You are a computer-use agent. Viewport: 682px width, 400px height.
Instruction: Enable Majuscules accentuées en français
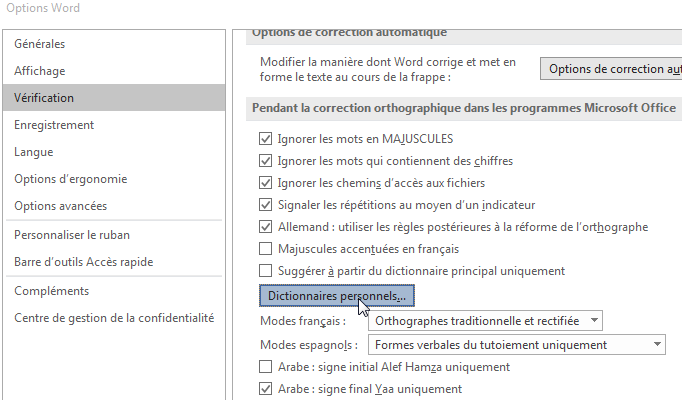point(265,249)
